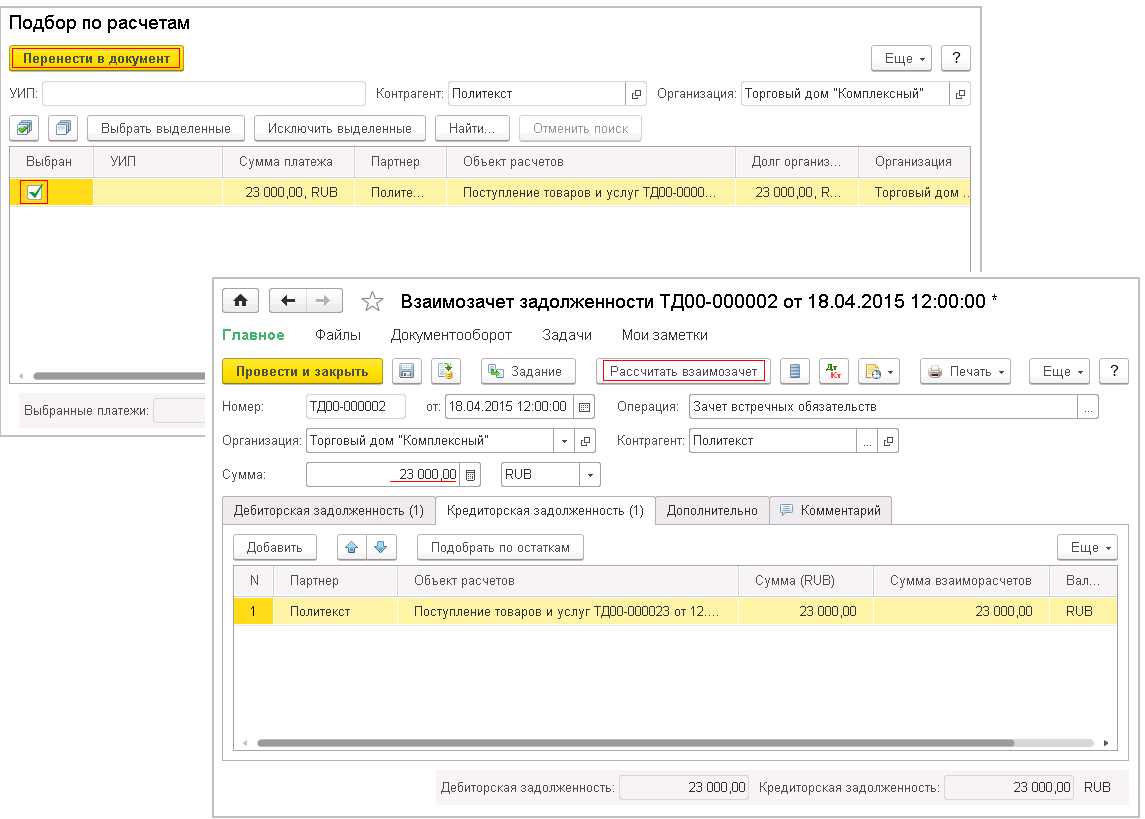The height and width of the screenshot is (819, 1145).
Task: Expand the RUB currency dropdown
Action: tap(590, 475)
